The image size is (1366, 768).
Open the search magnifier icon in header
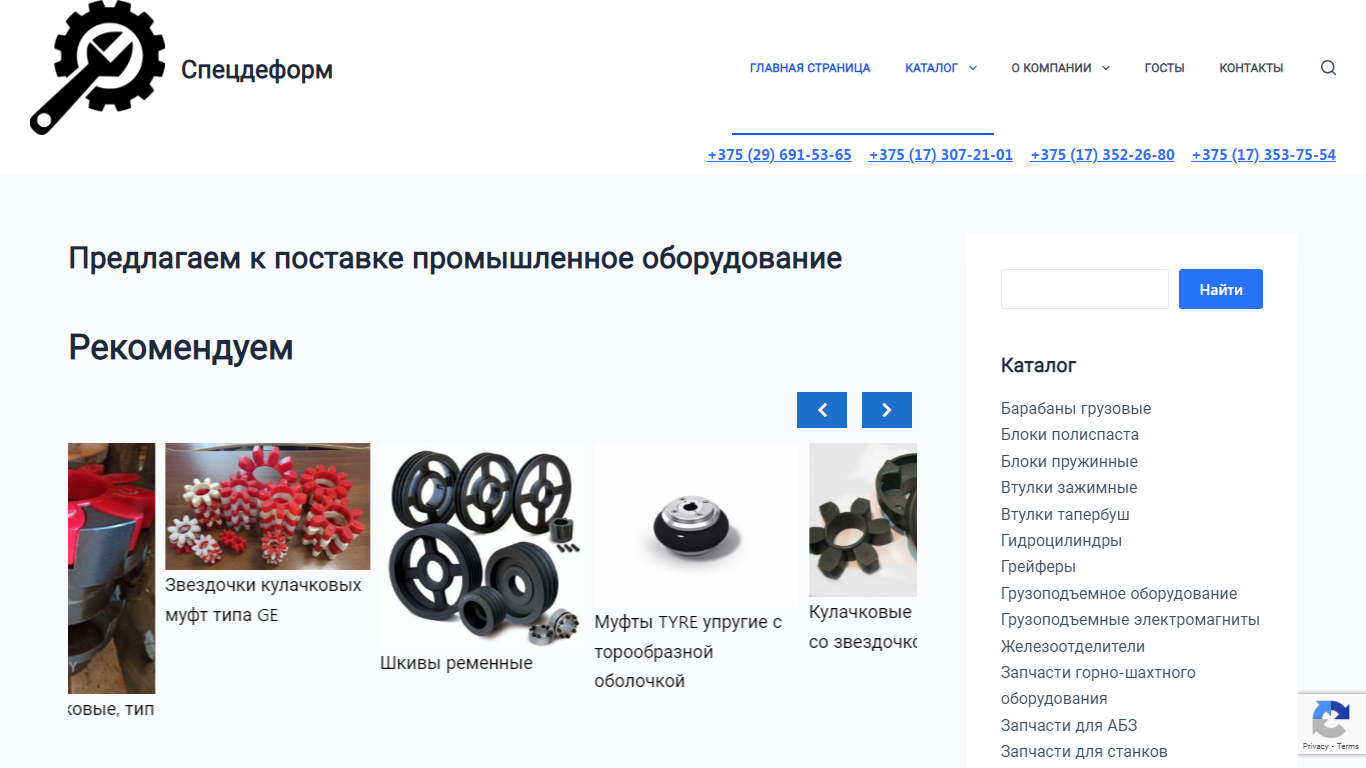pos(1328,68)
